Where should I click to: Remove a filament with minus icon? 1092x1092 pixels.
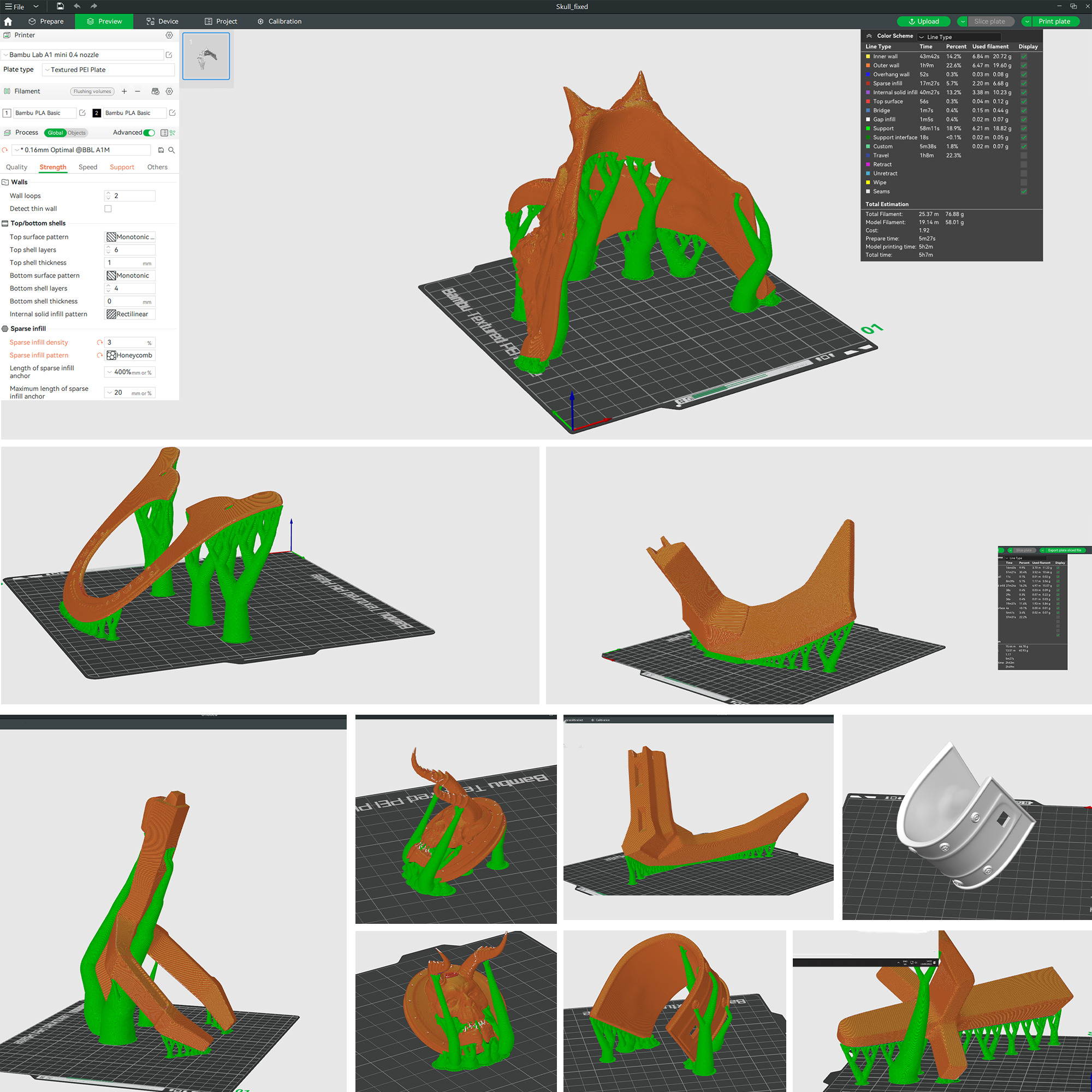(138, 91)
